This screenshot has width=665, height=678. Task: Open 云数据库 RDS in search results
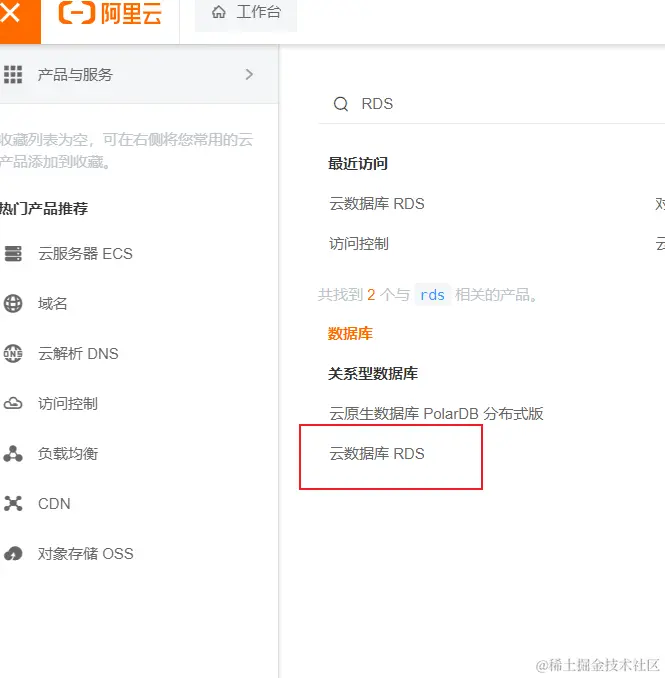377,454
